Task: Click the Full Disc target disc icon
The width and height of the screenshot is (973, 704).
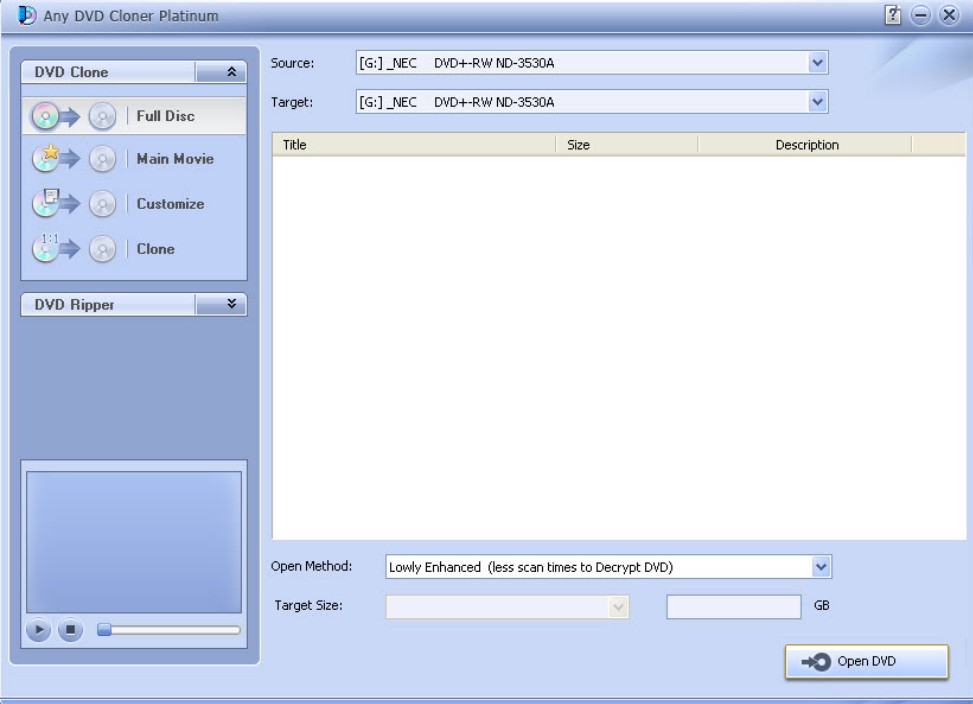Action: 102,117
